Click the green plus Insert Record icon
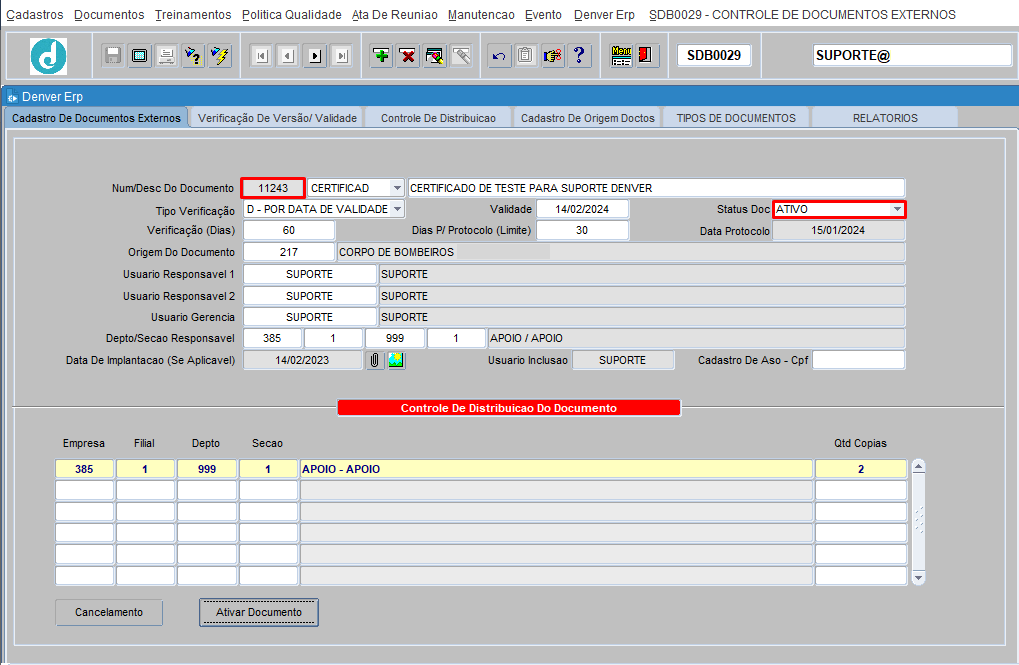This screenshot has width=1019, height=665. (x=381, y=56)
